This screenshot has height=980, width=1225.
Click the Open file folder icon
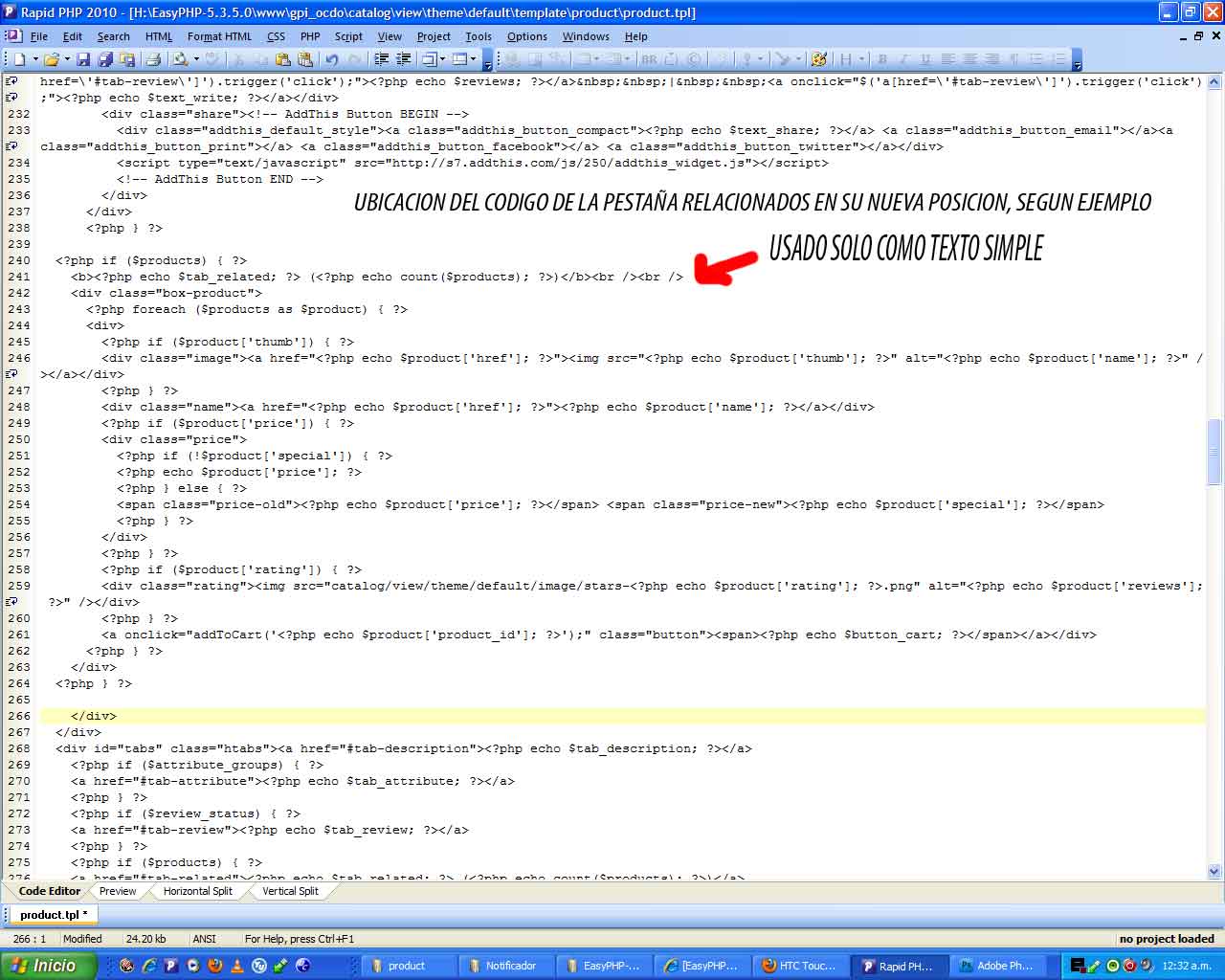51,59
